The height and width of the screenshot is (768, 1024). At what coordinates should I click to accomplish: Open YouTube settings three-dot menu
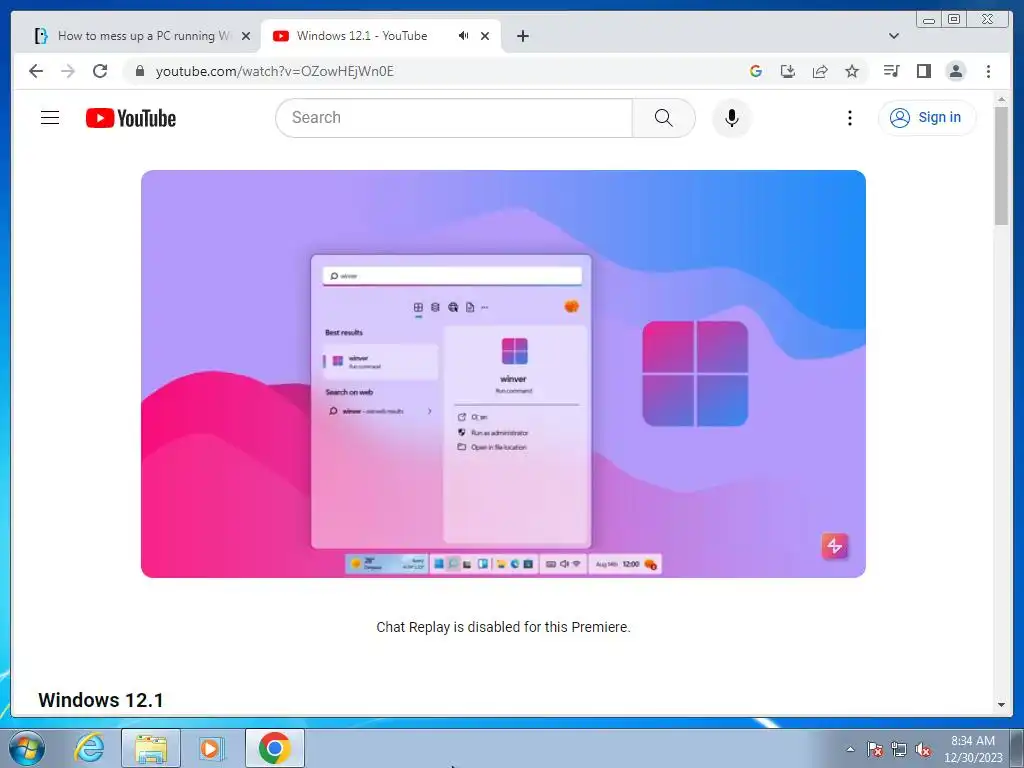coord(850,118)
